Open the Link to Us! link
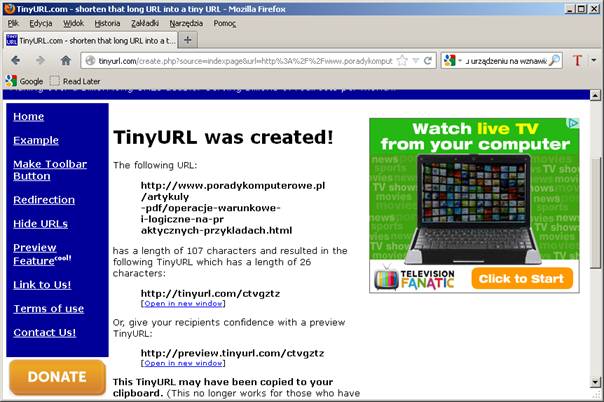 click(x=42, y=285)
